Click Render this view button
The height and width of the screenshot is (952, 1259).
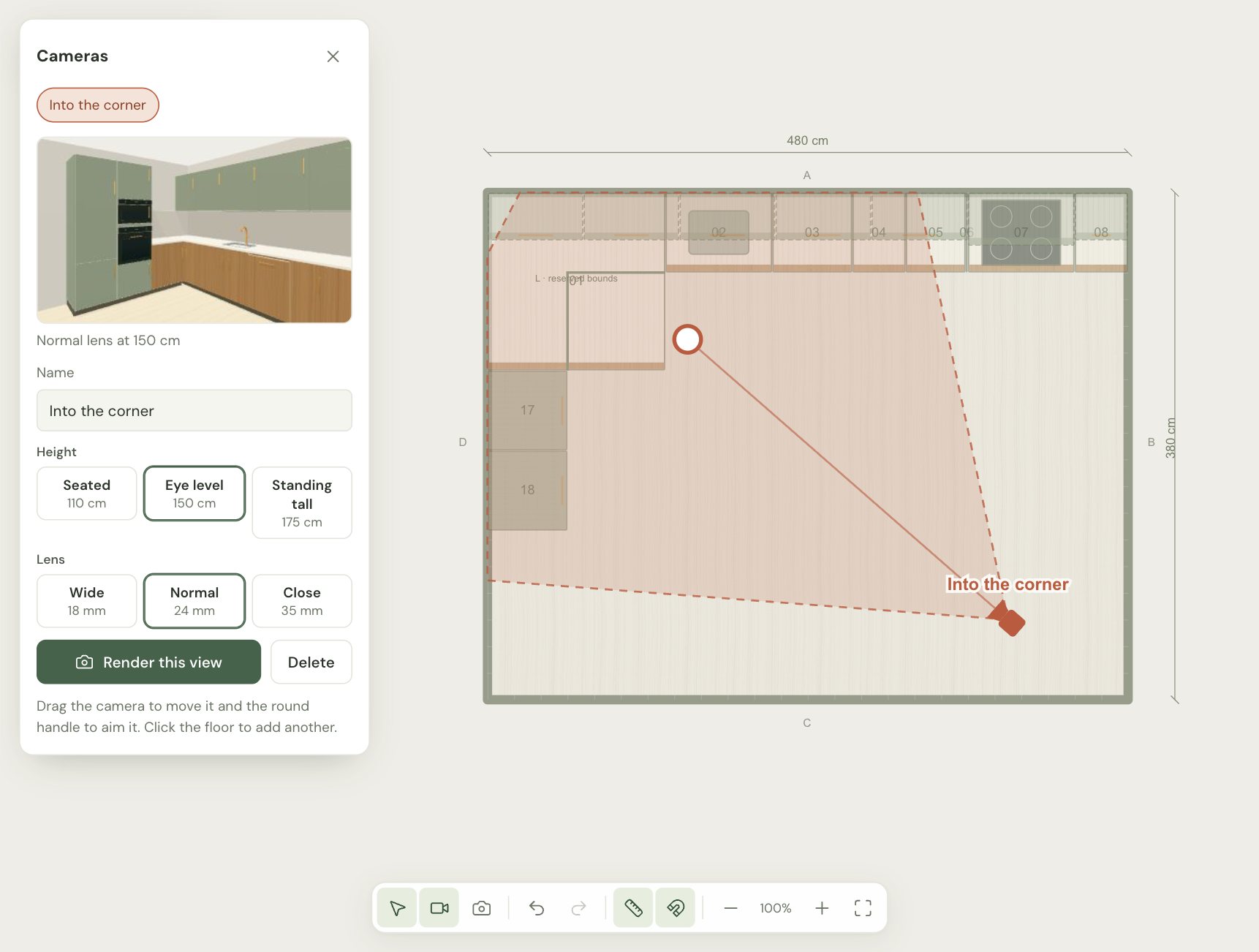pos(149,662)
